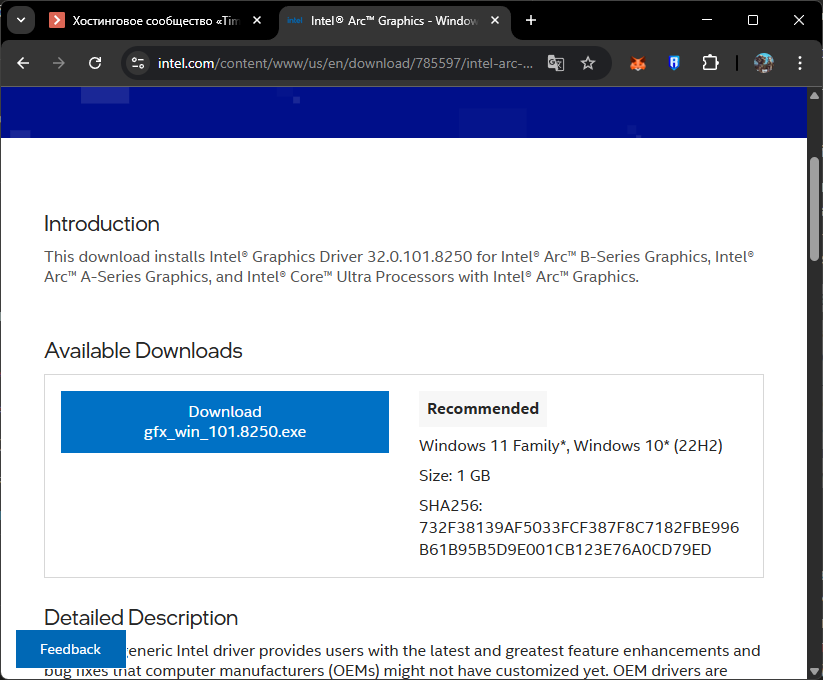The height and width of the screenshot is (680, 823).
Task: Open the Feedback panel
Action: tap(69, 649)
